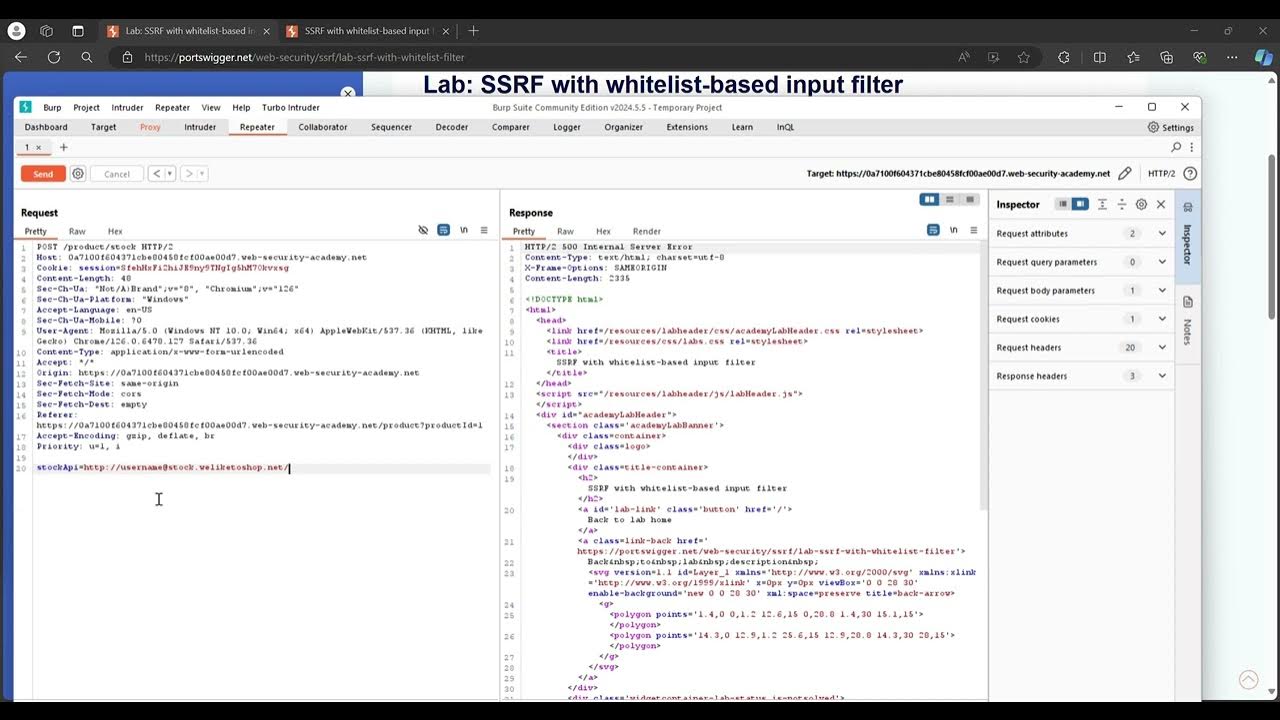The width and height of the screenshot is (1280, 720).
Task: Open the Project menu
Action: point(86,107)
